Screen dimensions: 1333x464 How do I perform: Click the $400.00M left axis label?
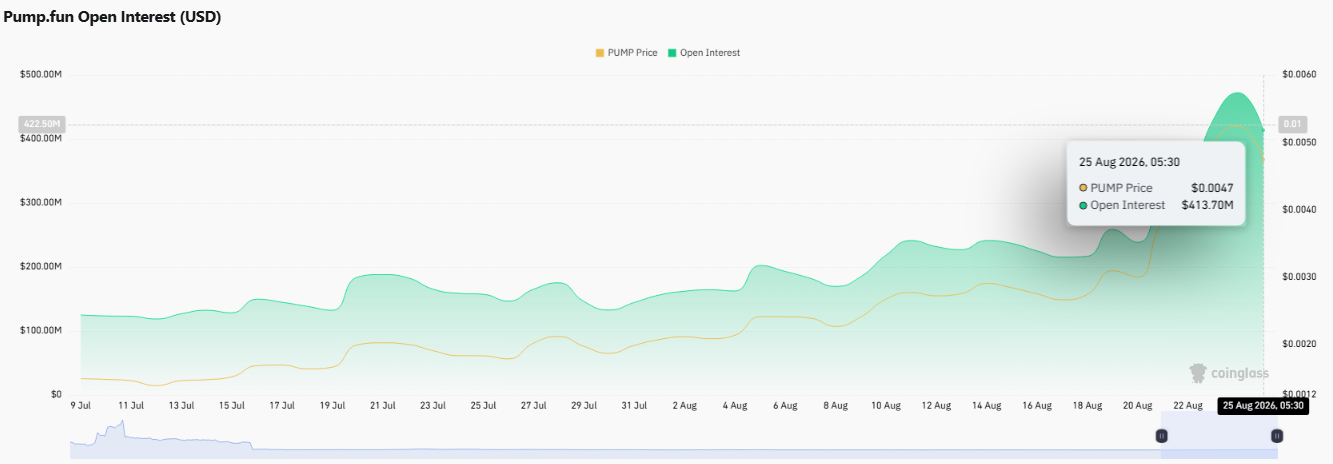[x=41, y=138]
